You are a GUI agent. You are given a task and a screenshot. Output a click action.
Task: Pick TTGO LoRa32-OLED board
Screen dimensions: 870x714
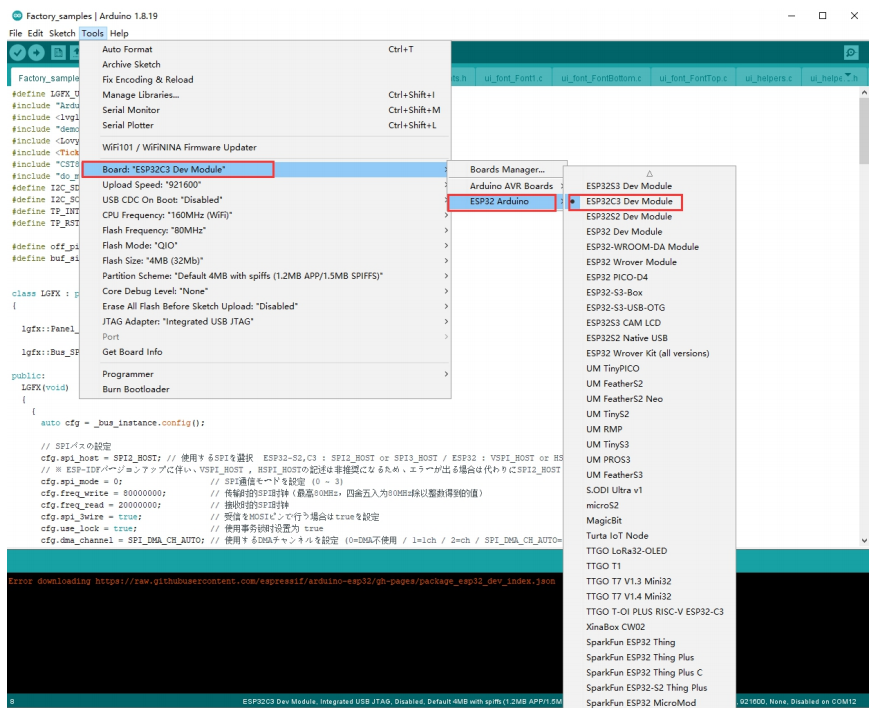click(649, 551)
